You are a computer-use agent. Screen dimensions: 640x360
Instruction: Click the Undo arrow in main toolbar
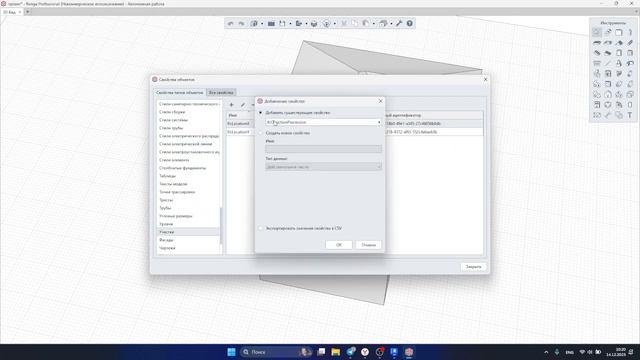coord(231,24)
